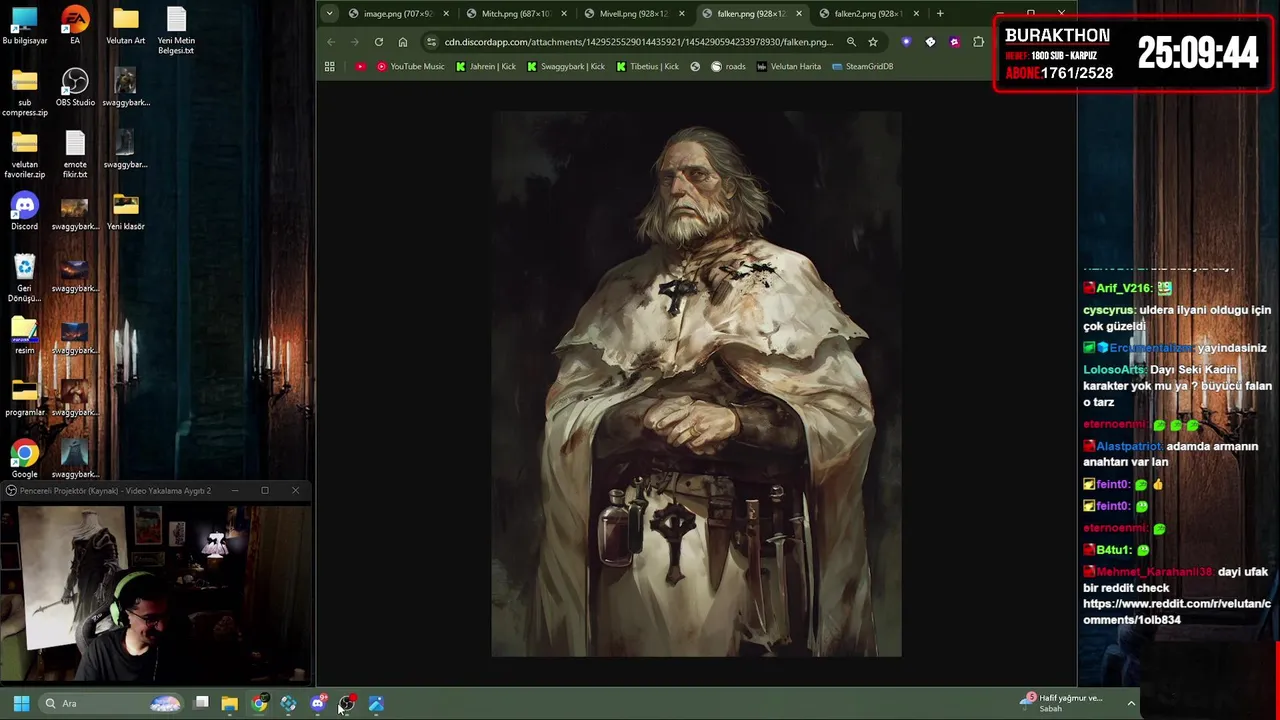This screenshot has height=720, width=1280.
Task: Open the programlar folder
Action: (25, 398)
